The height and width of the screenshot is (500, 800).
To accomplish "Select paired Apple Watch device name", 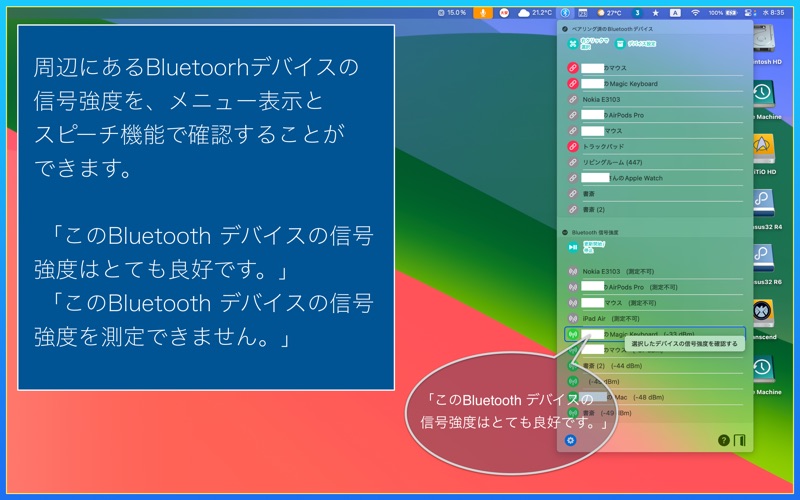I will (622, 178).
